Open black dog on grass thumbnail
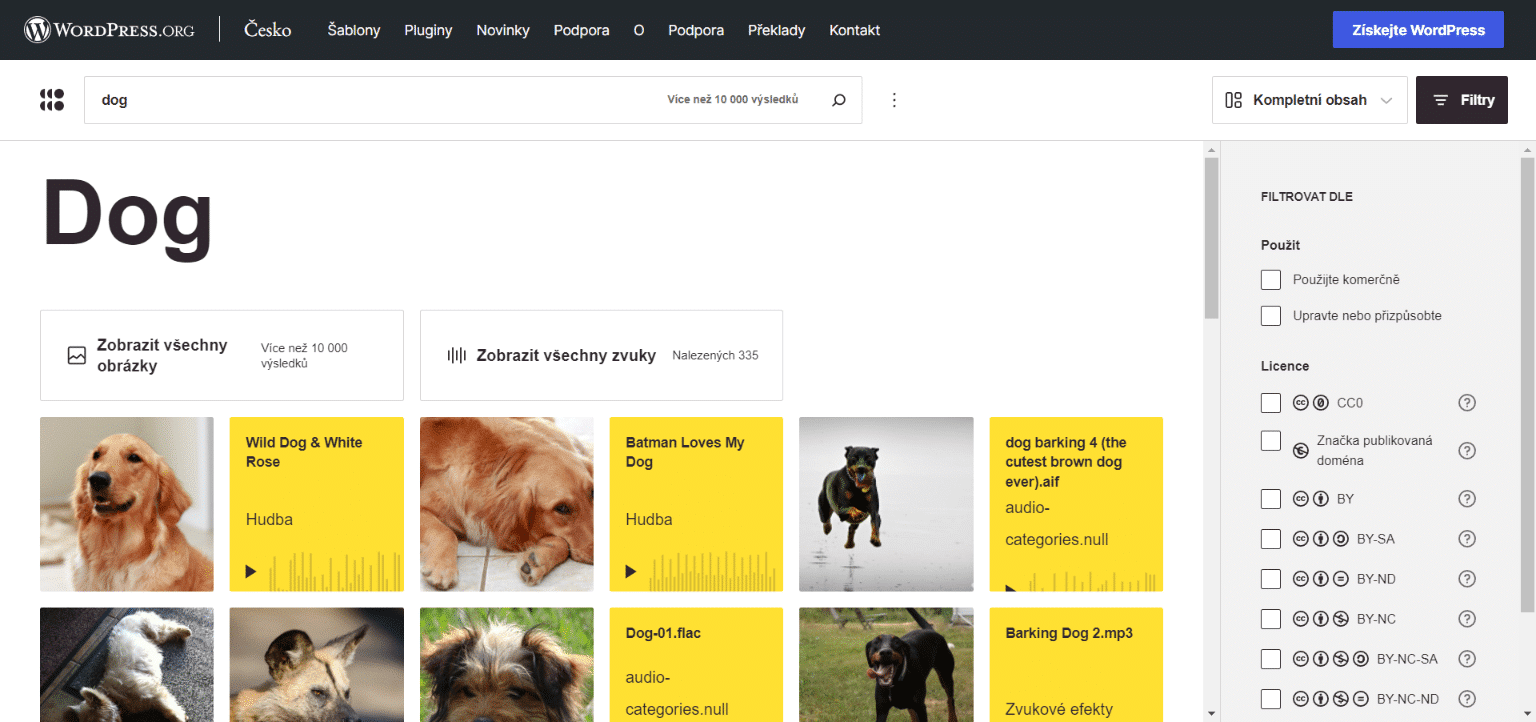1536x722 pixels. click(886, 664)
